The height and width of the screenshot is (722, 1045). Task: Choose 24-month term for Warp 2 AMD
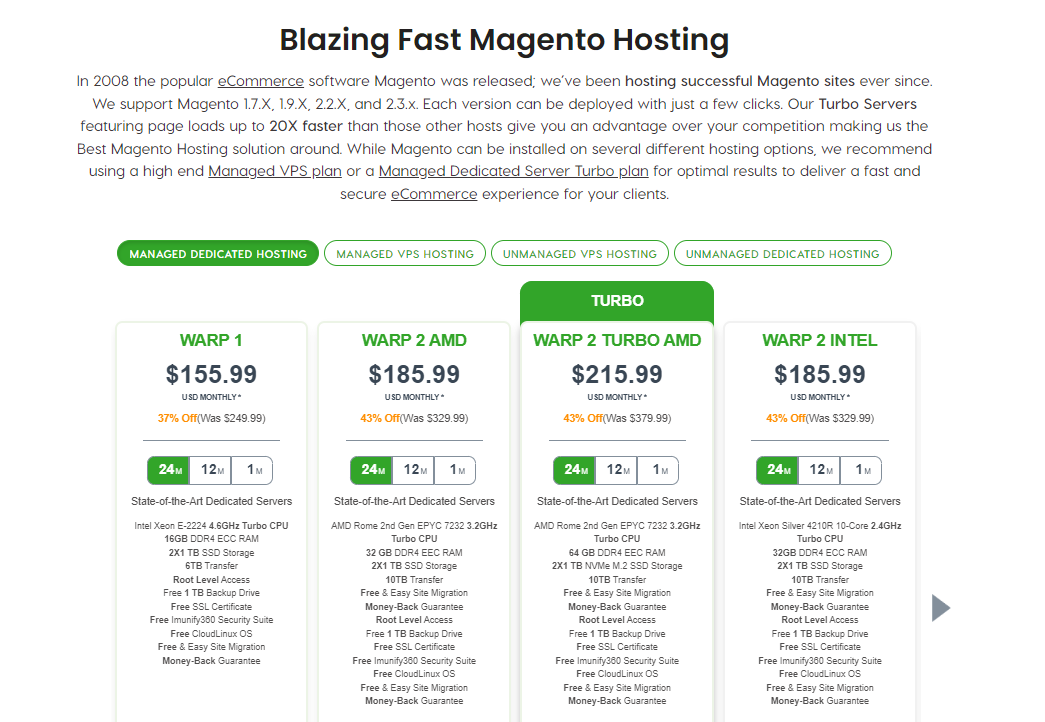(371, 470)
